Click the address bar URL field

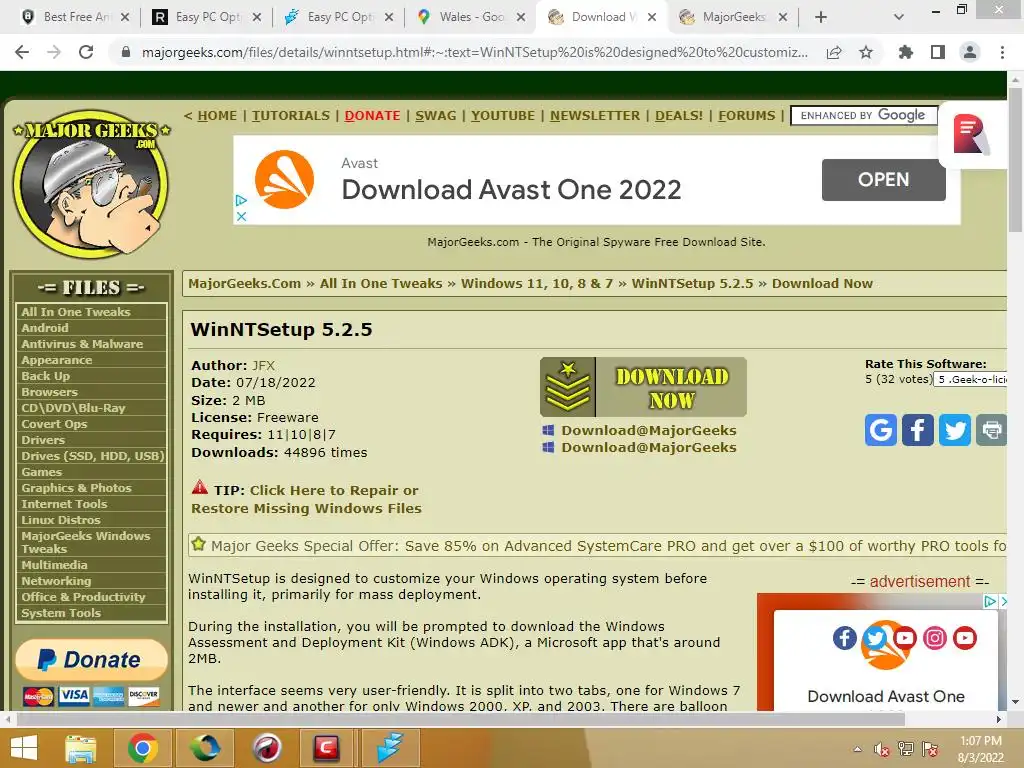click(x=474, y=52)
